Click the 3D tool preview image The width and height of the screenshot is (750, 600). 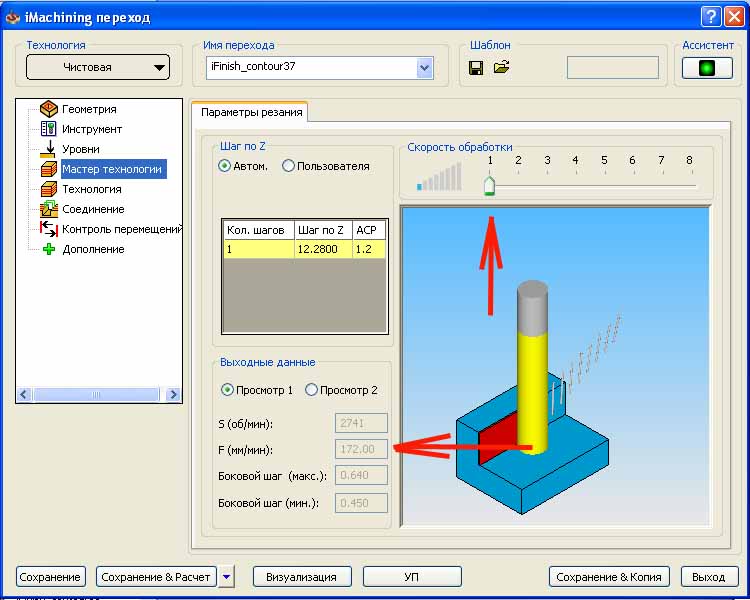(x=555, y=367)
